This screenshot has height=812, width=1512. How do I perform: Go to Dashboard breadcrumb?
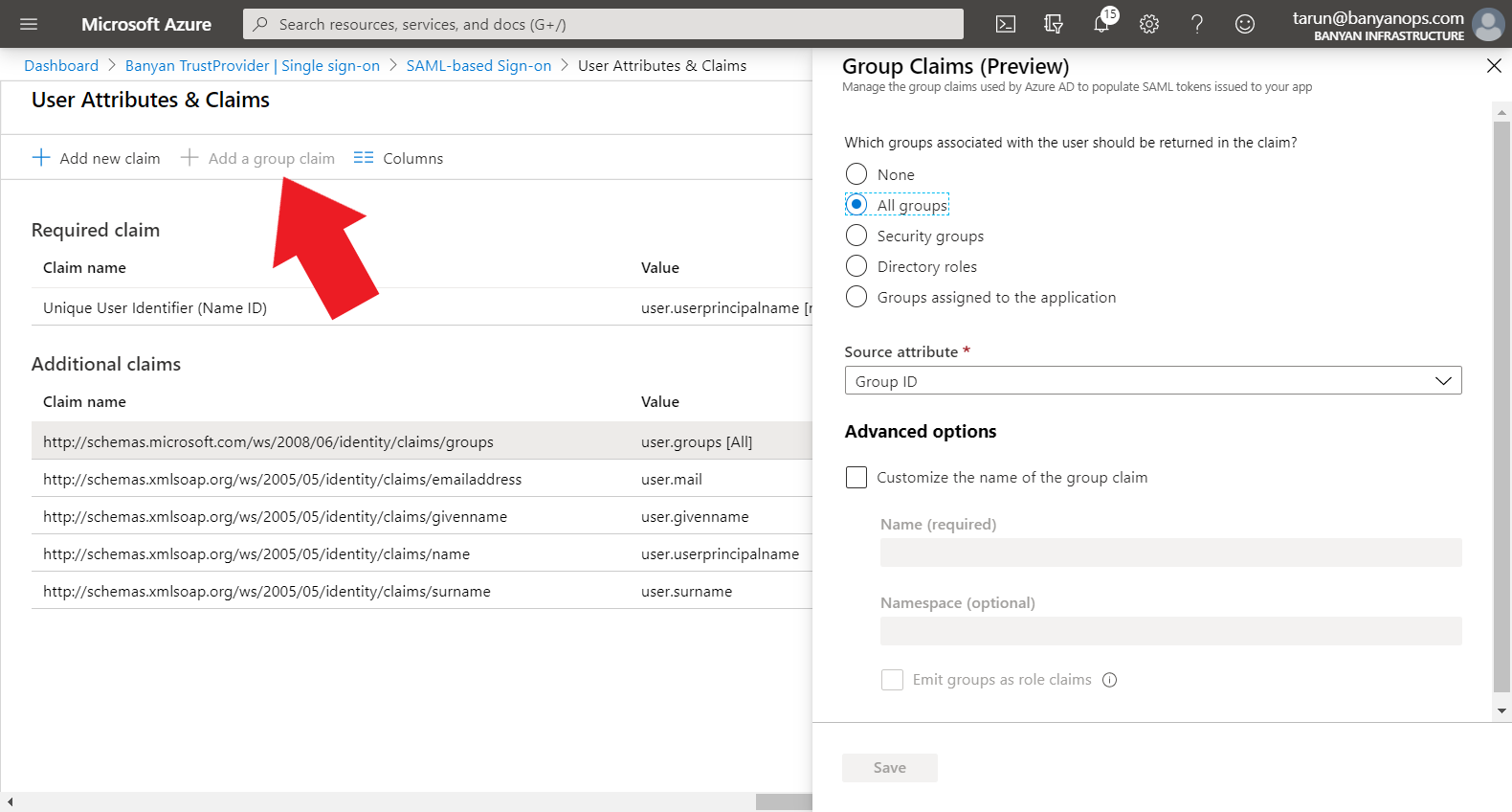click(61, 65)
